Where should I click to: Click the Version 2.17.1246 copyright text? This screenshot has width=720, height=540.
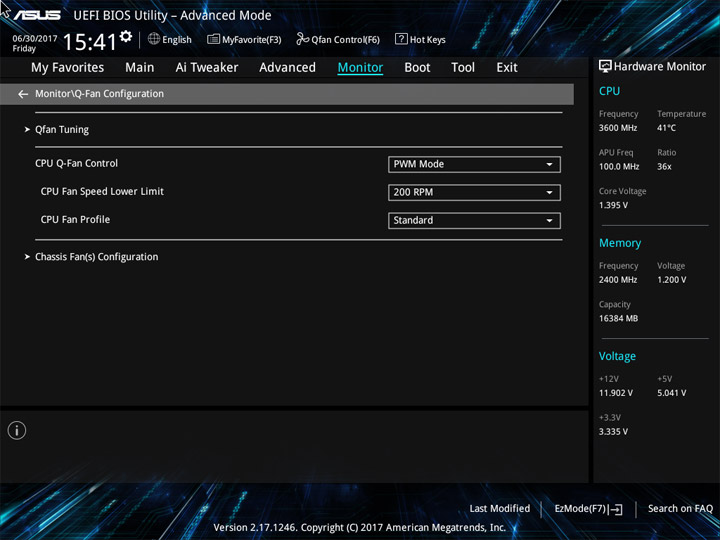360,528
